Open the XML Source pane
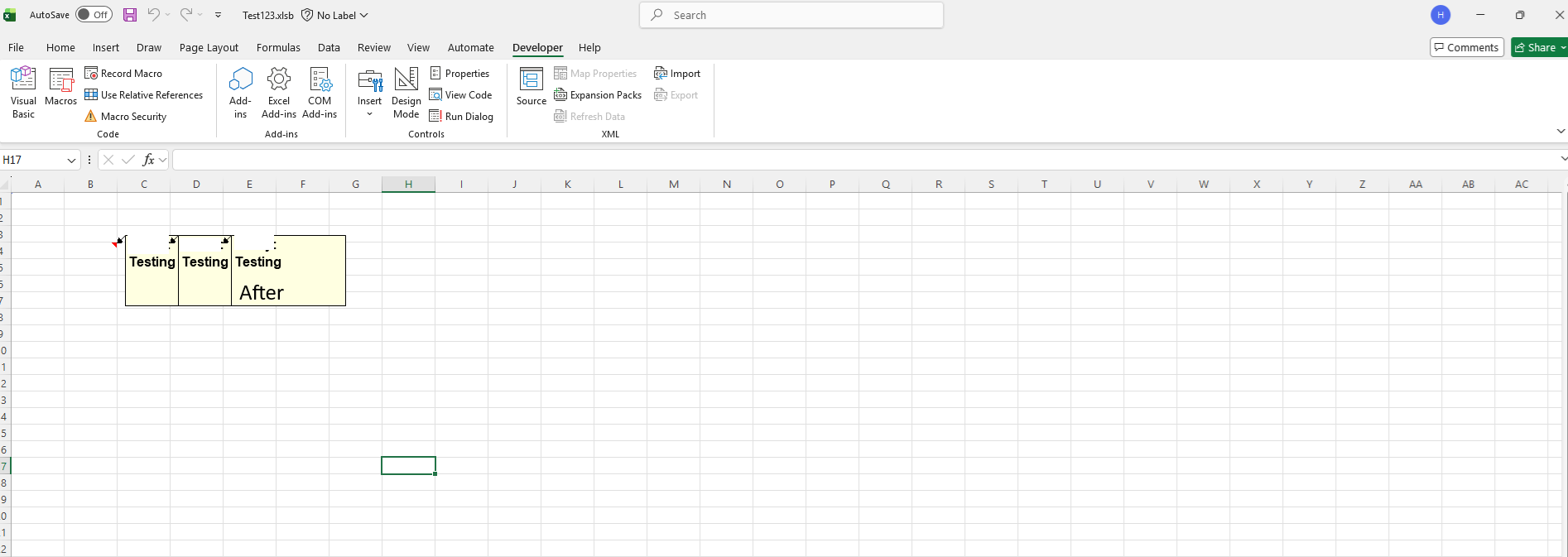Image resolution: width=1568 pixels, height=557 pixels. coord(531,87)
